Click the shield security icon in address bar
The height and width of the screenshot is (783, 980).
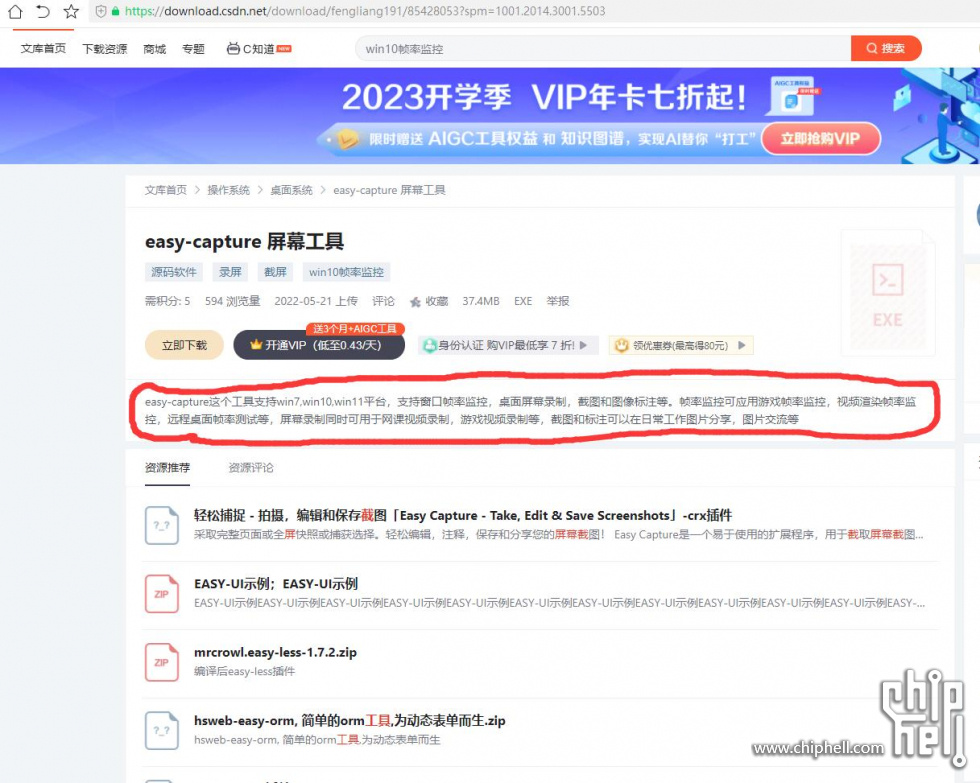click(101, 11)
